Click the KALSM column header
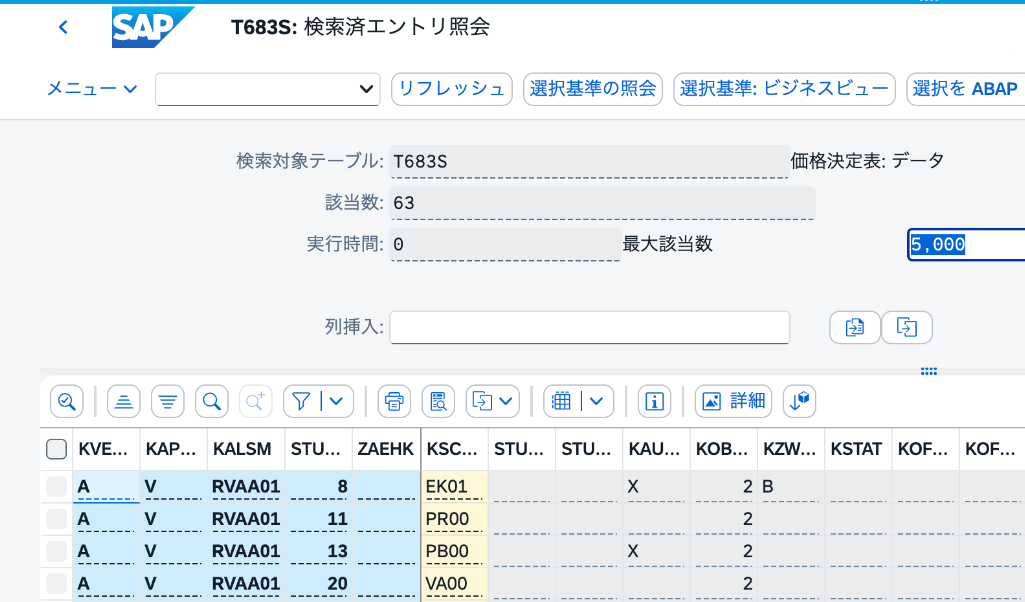Image resolution: width=1025 pixels, height=602 pixels. coord(246,449)
